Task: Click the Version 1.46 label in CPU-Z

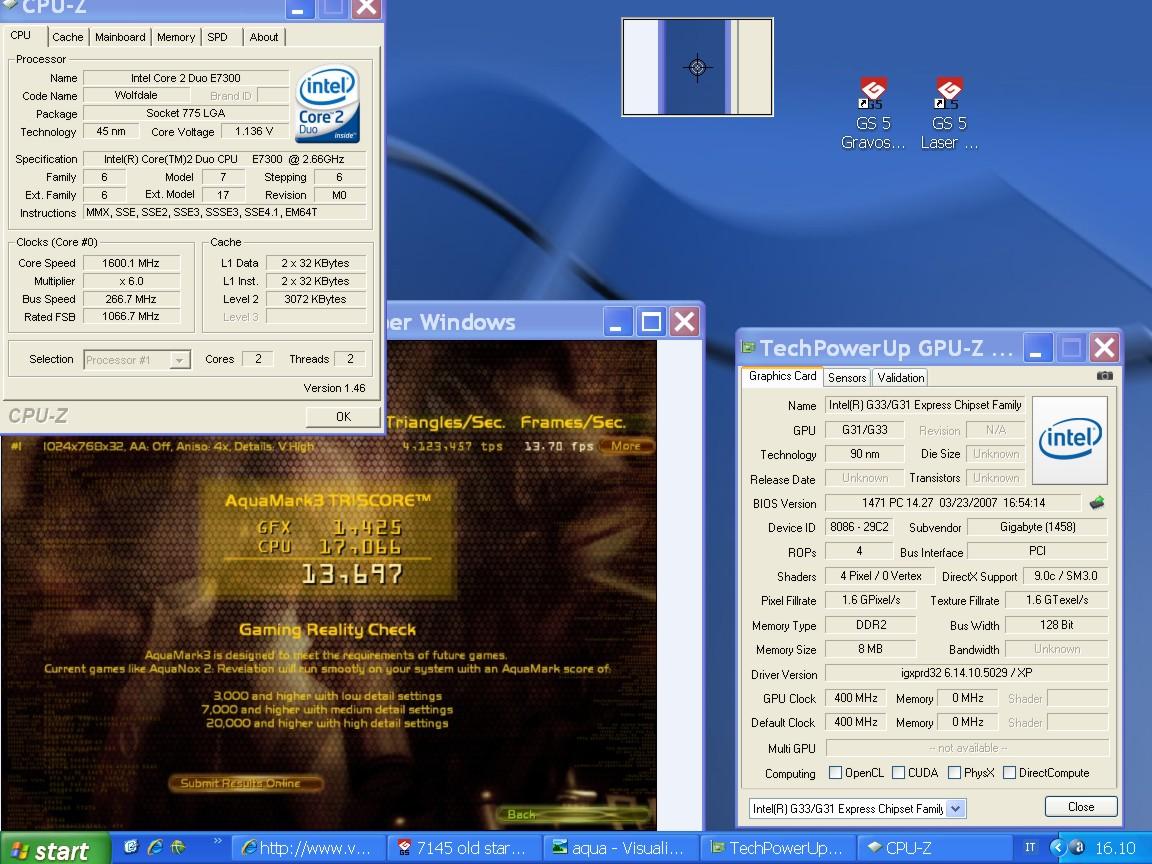Action: coord(334,388)
